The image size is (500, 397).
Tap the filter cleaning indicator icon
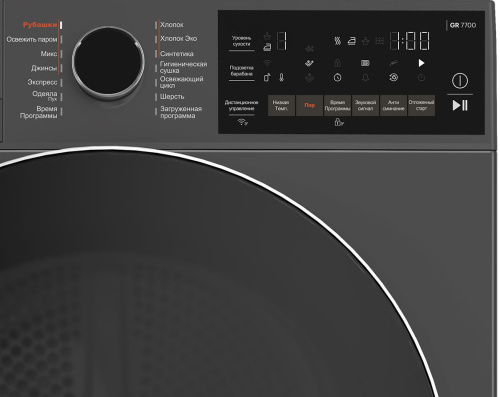click(x=309, y=63)
